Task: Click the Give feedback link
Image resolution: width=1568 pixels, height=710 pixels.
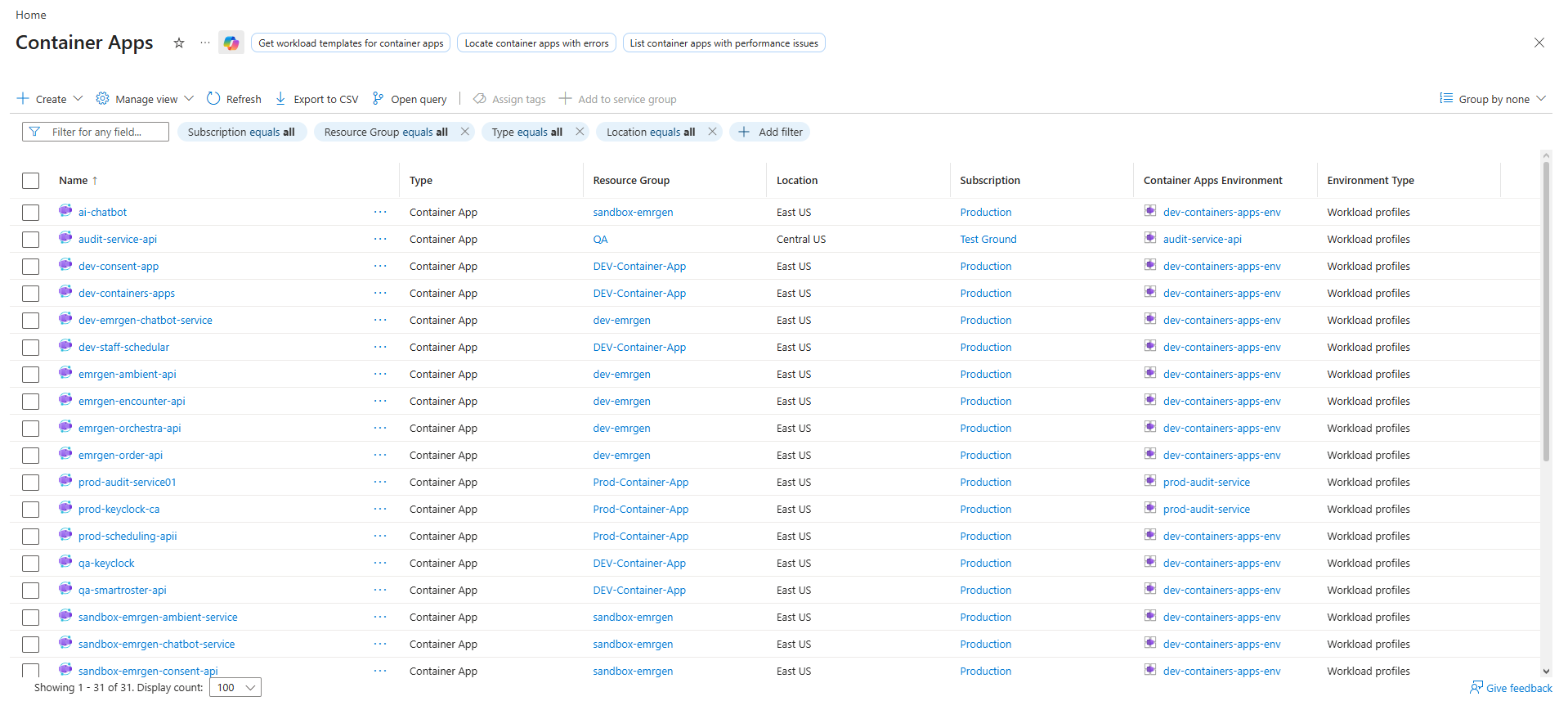Action: 1511,688
